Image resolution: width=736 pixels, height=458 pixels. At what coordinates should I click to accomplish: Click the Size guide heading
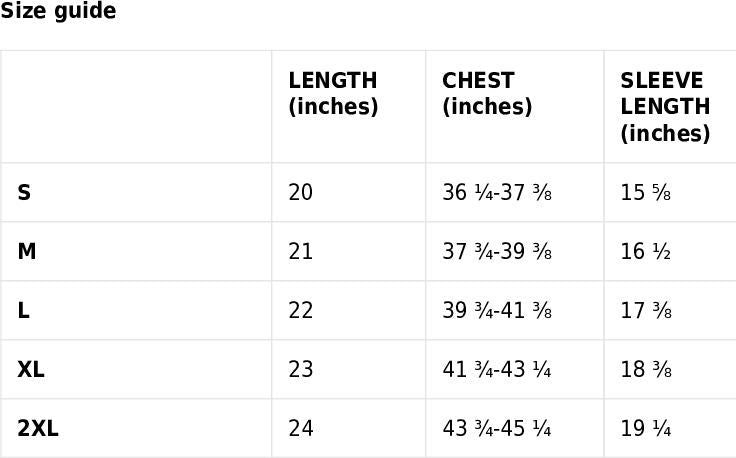point(58,12)
